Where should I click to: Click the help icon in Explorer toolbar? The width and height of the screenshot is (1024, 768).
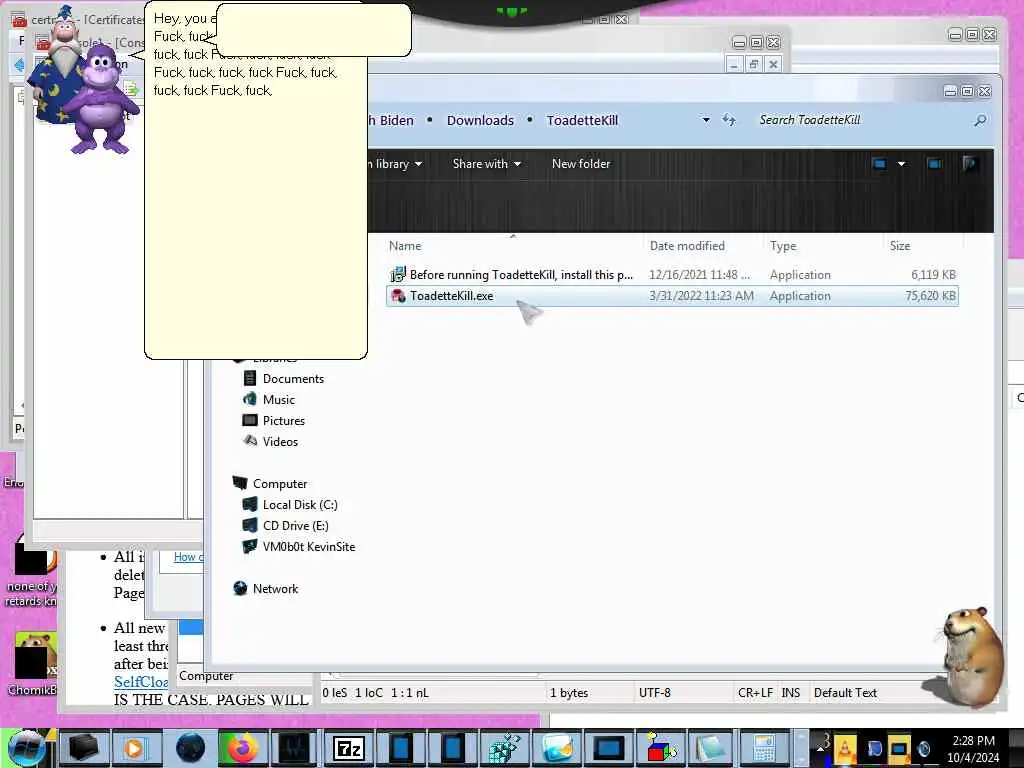coord(970,164)
